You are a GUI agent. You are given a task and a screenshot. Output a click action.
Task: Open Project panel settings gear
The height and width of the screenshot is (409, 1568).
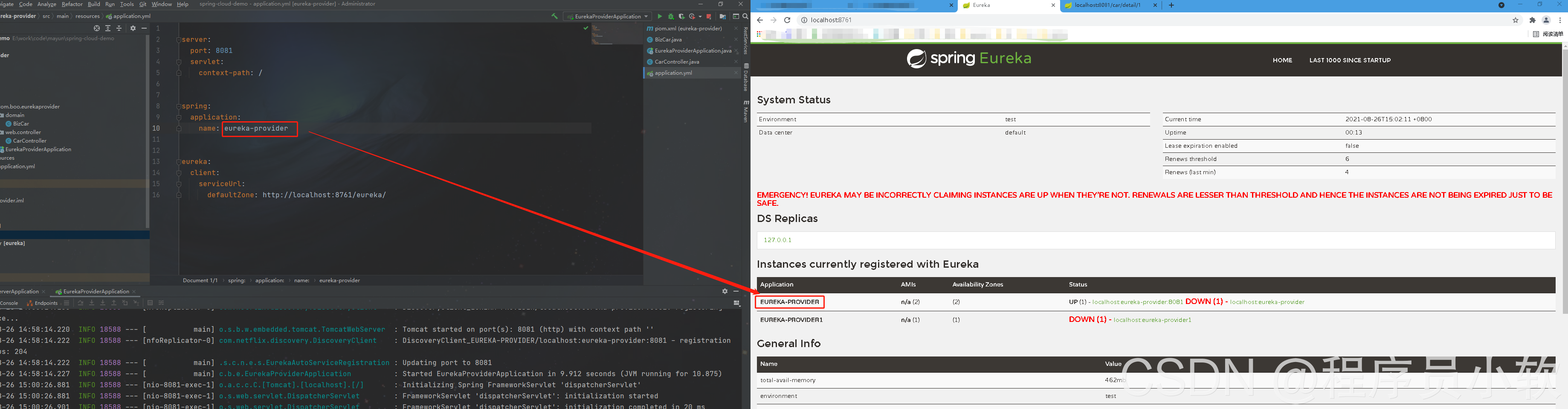click(x=133, y=28)
